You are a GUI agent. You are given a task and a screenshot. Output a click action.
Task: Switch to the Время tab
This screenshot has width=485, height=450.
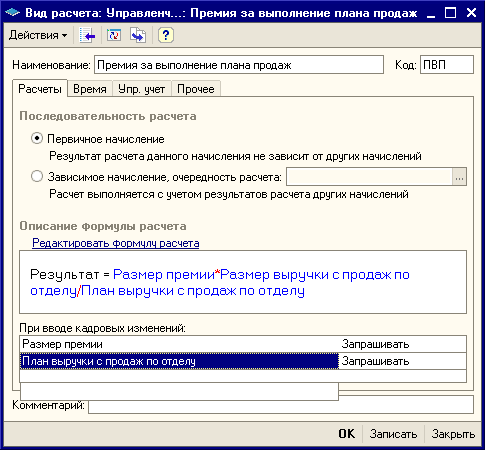tap(90, 89)
